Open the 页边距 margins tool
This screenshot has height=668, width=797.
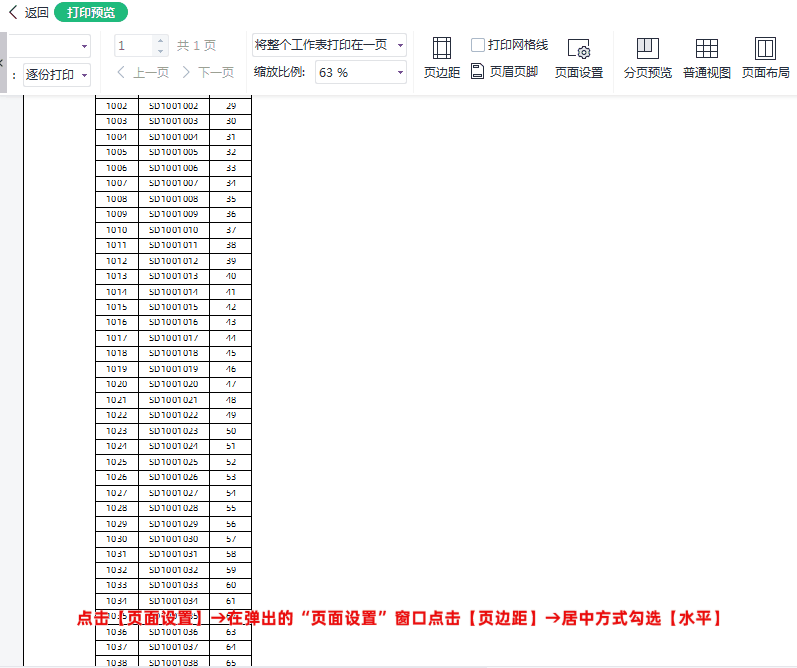point(442,58)
